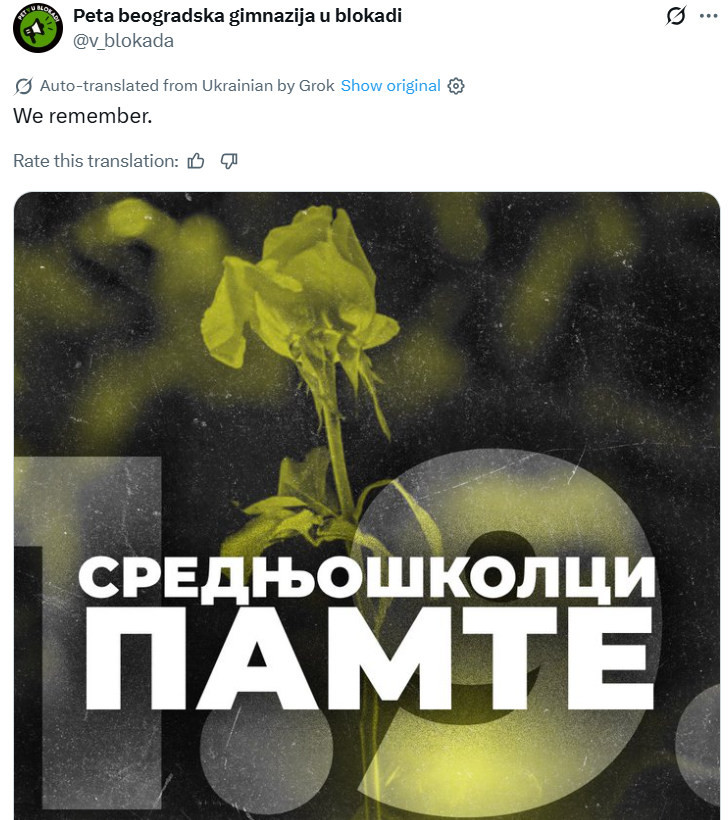Screen dimensions: 728x820
Task: Click the yellow rose flower in image
Action: point(300,290)
